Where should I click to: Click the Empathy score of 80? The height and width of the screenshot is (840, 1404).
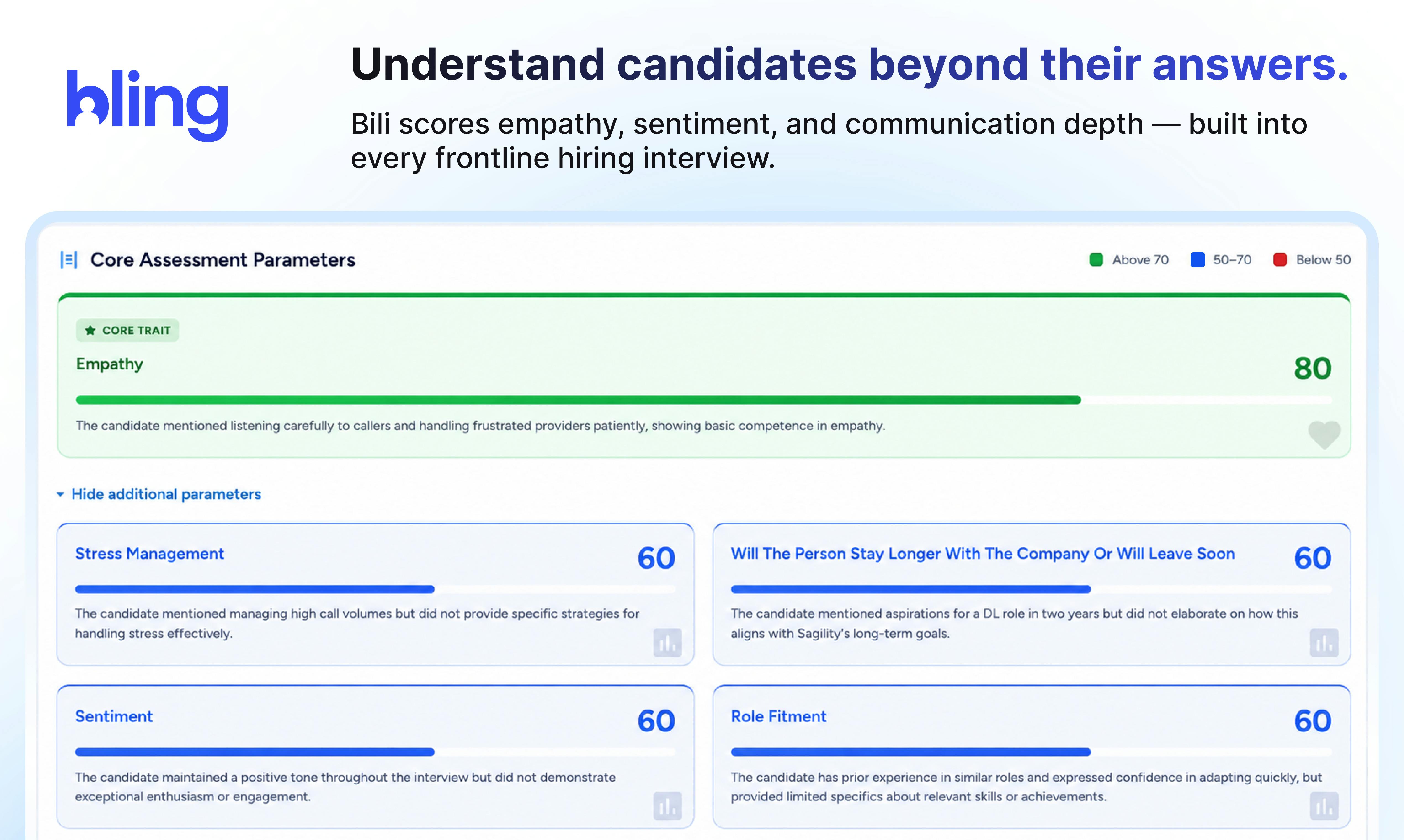click(x=1312, y=369)
